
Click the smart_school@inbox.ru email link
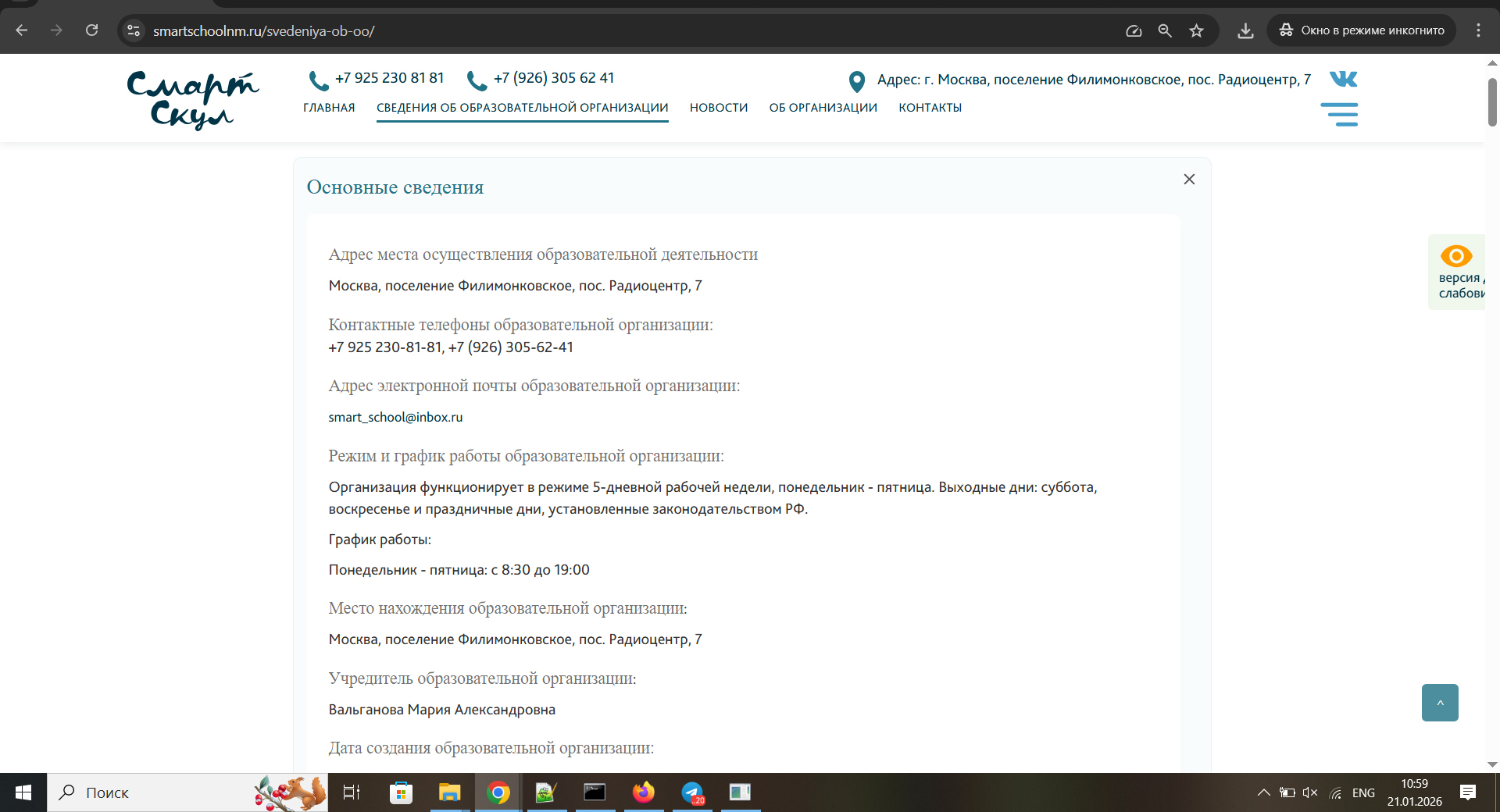click(x=395, y=417)
